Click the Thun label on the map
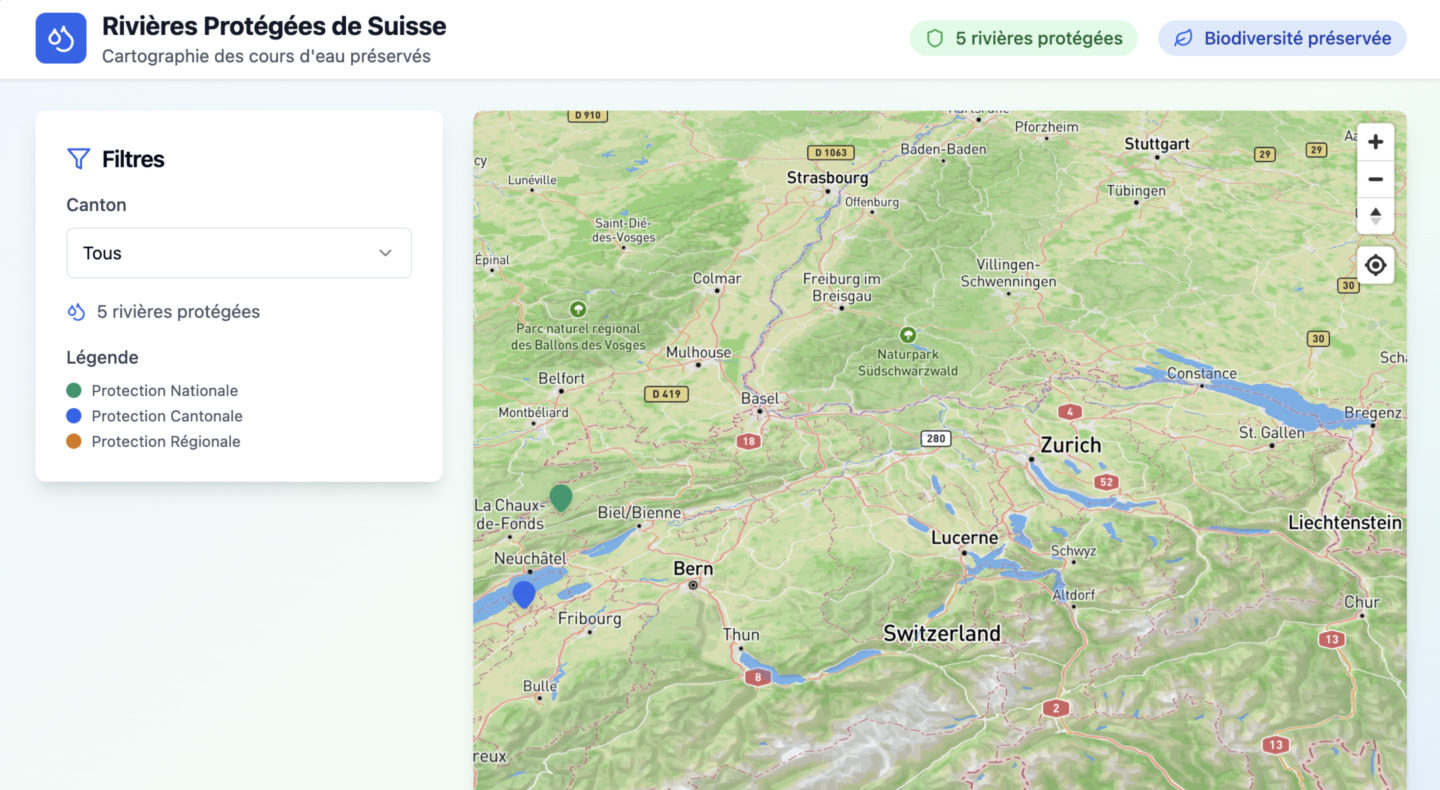The width and height of the screenshot is (1440, 790). [741, 634]
